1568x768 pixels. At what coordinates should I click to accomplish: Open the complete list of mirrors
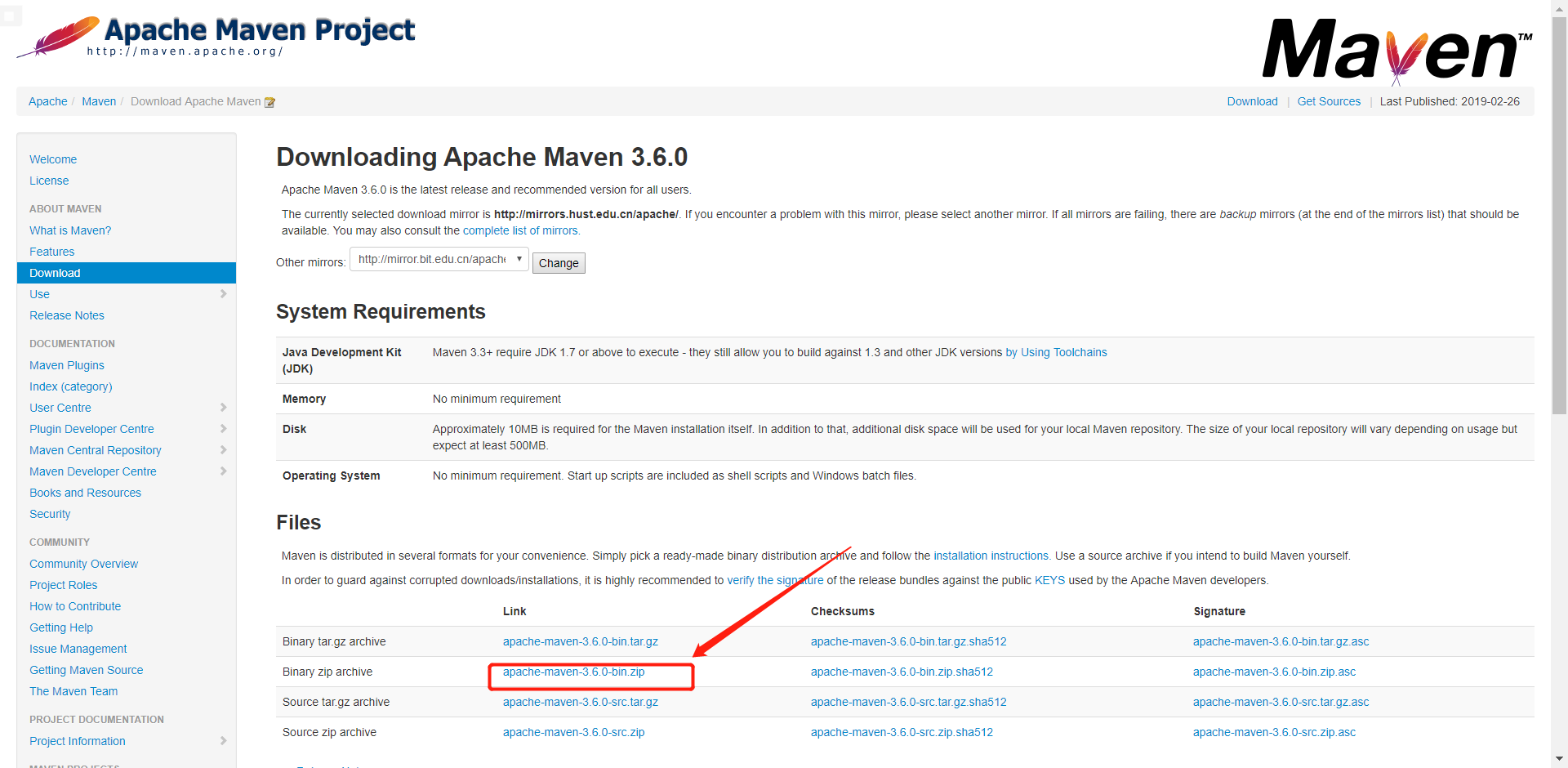pos(520,230)
